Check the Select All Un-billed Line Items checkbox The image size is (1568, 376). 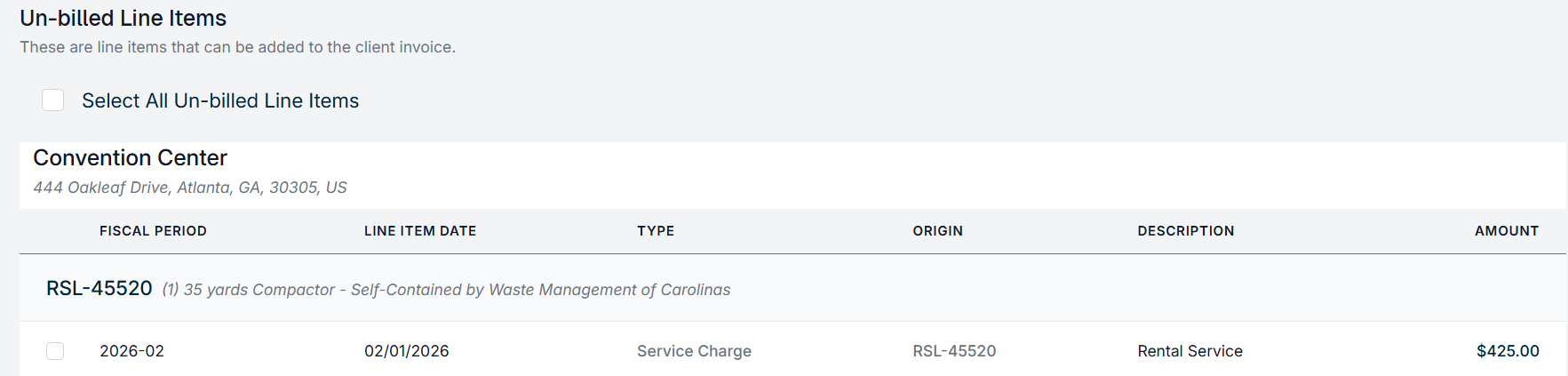coord(53,100)
